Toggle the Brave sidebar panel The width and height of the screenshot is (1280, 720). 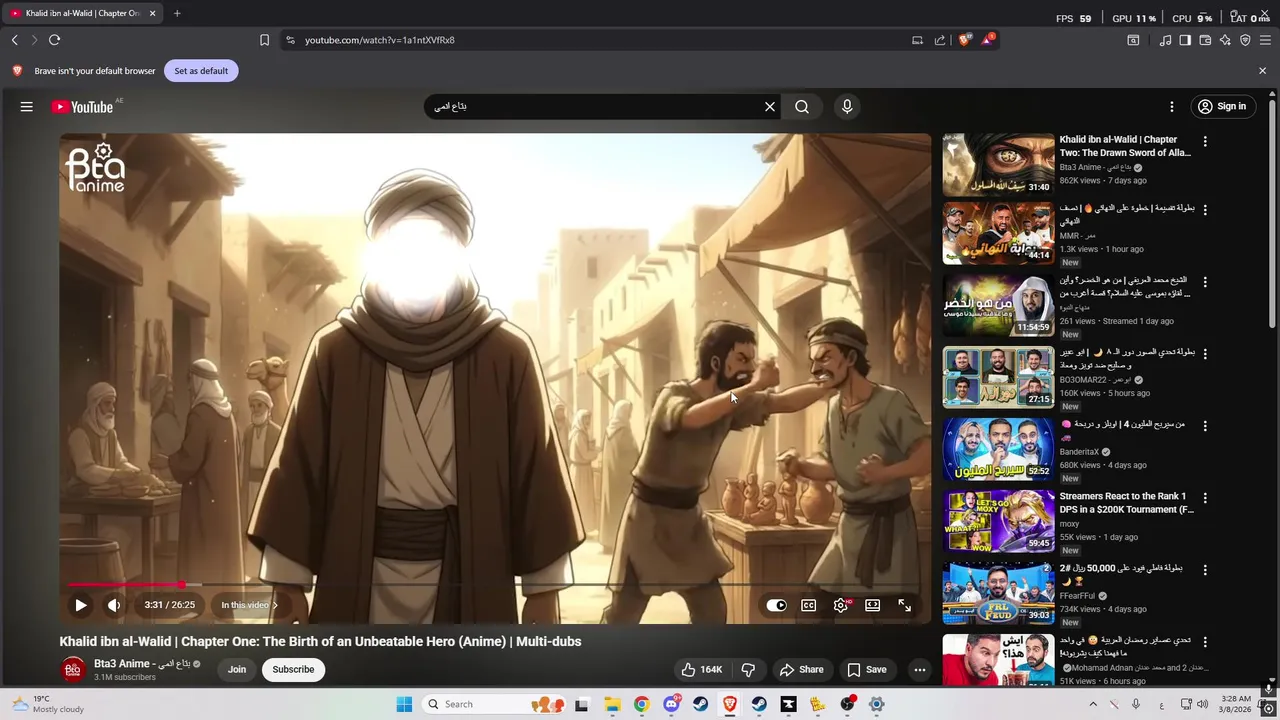(1185, 40)
